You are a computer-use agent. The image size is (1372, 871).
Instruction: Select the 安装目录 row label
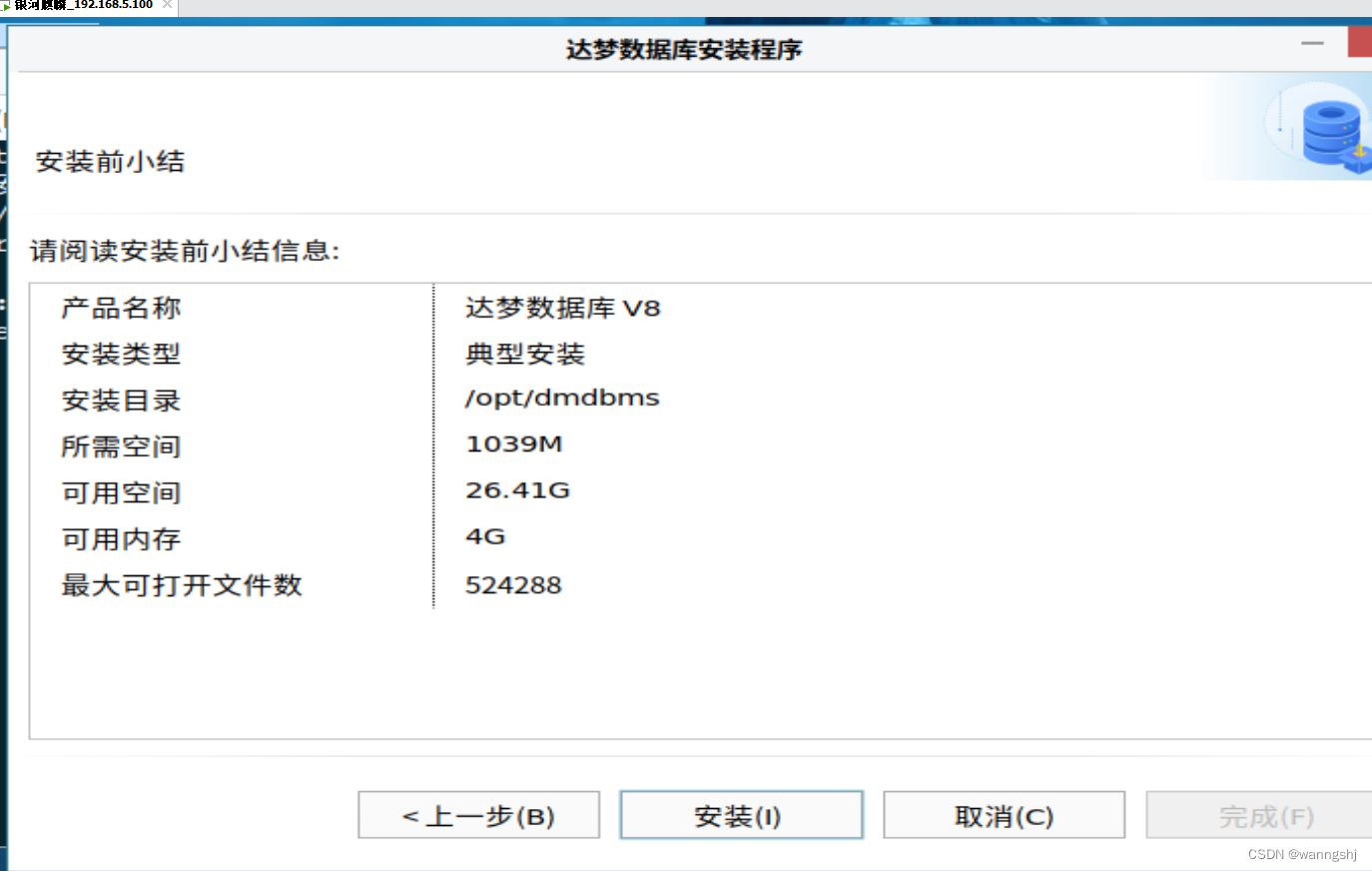(121, 401)
